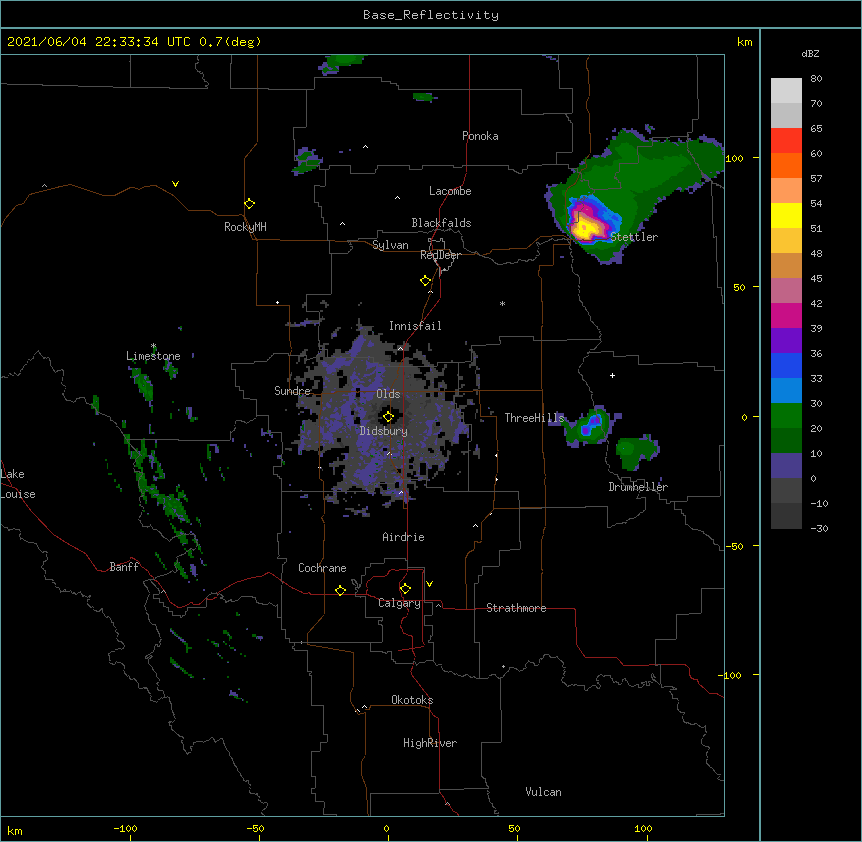Click the red 65 dBZ legend swatch
The image size is (862, 842).
[x=786, y=140]
